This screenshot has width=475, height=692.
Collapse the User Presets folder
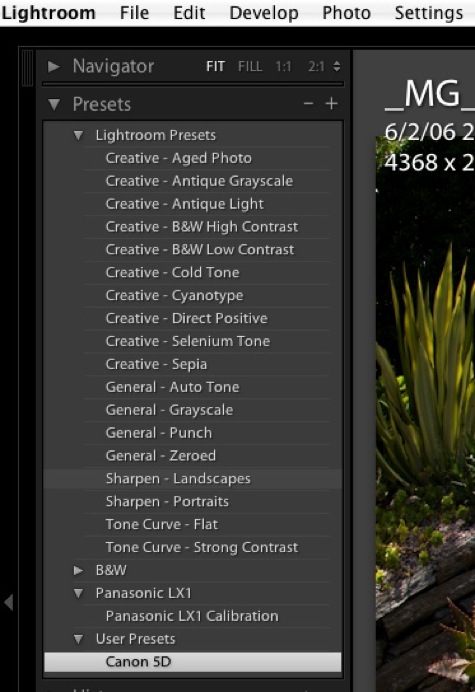(x=79, y=639)
